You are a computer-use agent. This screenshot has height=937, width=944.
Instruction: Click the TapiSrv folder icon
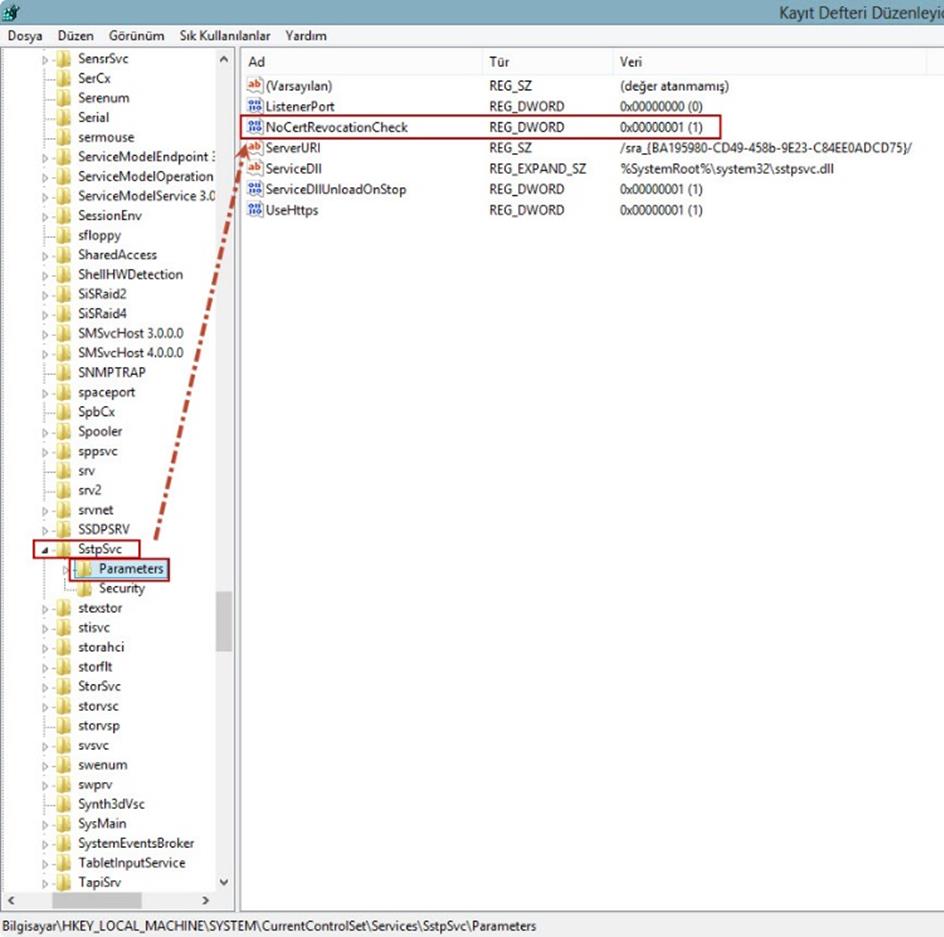pos(64,882)
